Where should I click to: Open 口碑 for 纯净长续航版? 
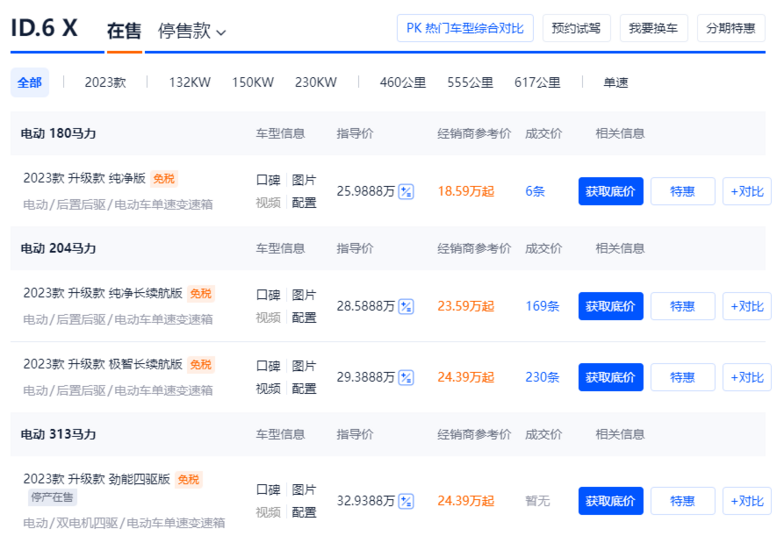pyautogui.click(x=268, y=295)
